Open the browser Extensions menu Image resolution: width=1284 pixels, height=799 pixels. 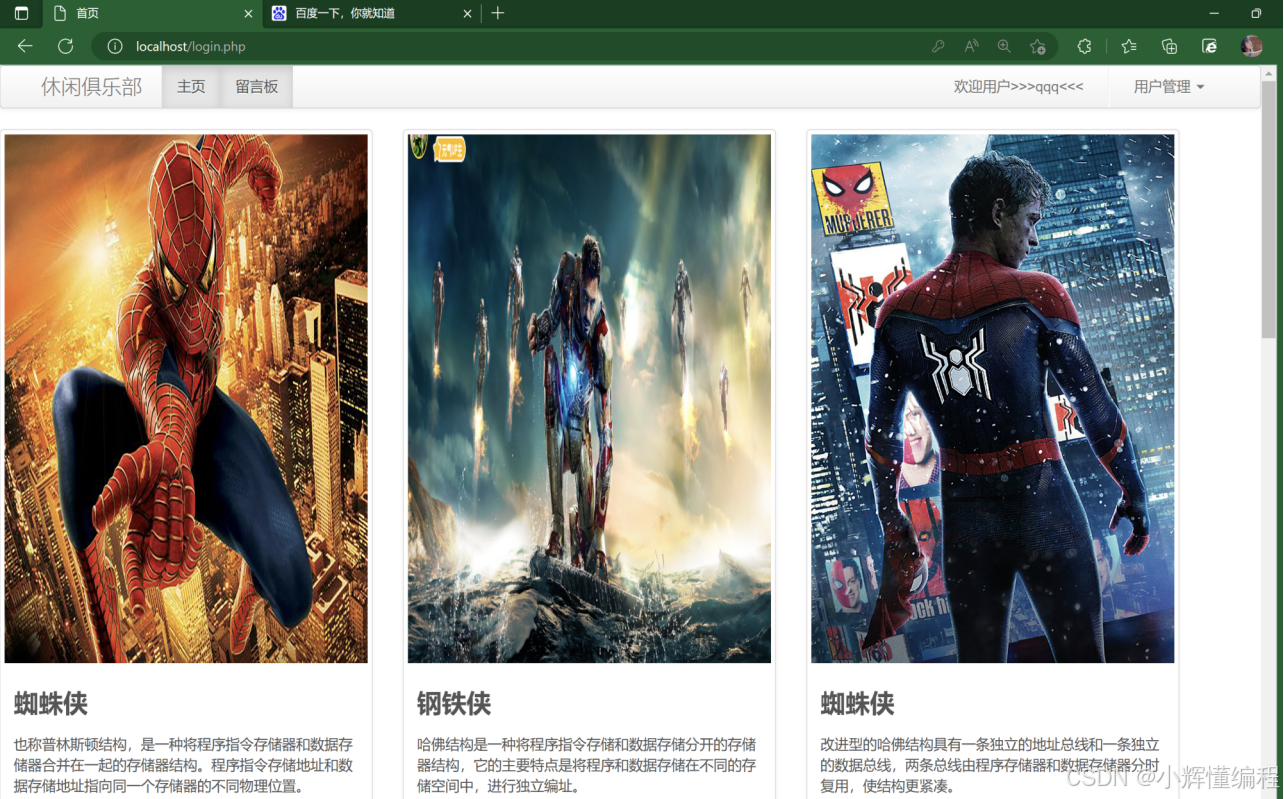pyautogui.click(x=1084, y=46)
